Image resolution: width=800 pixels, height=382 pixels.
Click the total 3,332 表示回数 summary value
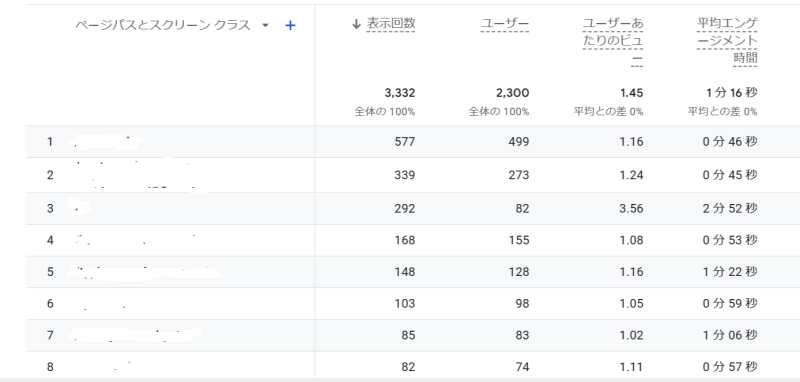tap(400, 93)
